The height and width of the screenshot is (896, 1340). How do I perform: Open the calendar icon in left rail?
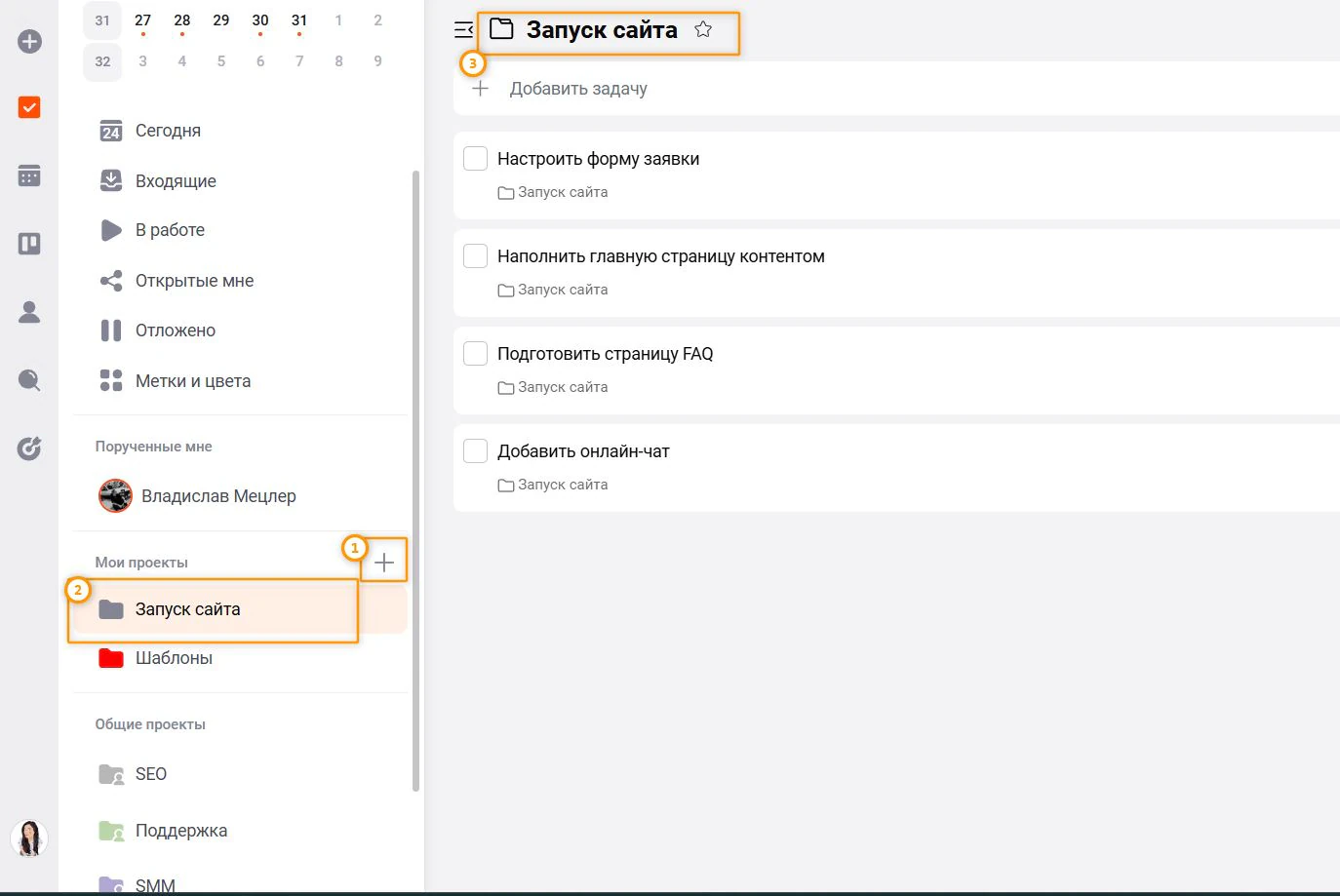click(x=29, y=175)
